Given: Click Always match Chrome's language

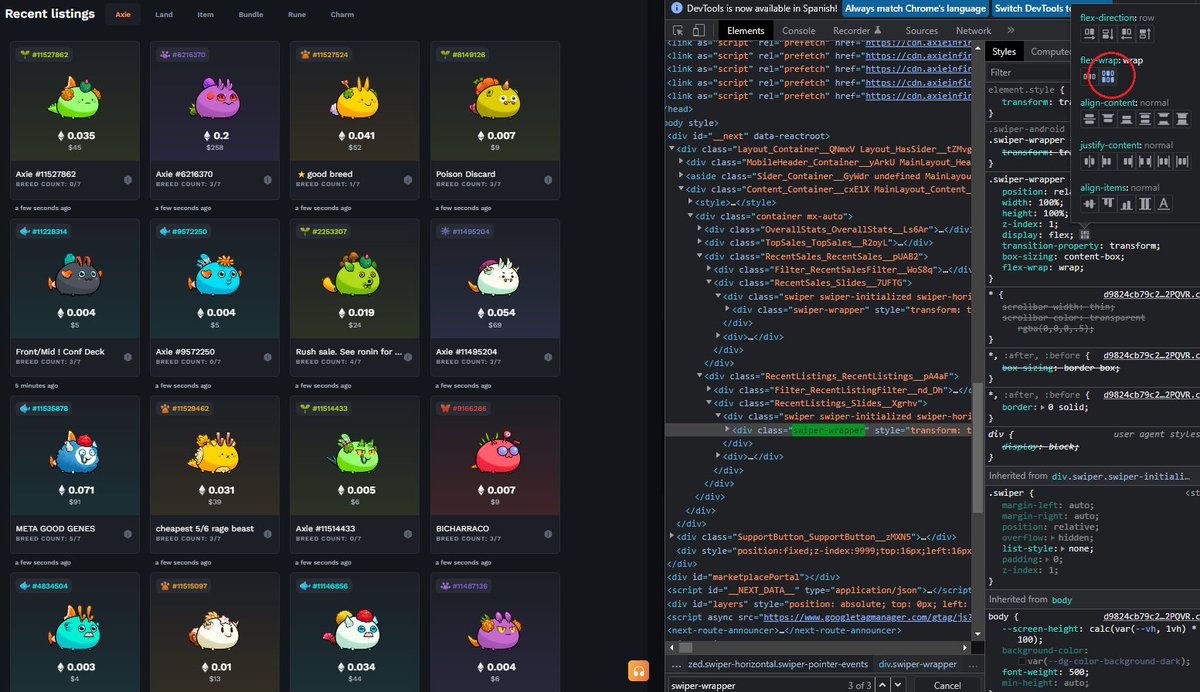Looking at the screenshot, I should [x=915, y=8].
